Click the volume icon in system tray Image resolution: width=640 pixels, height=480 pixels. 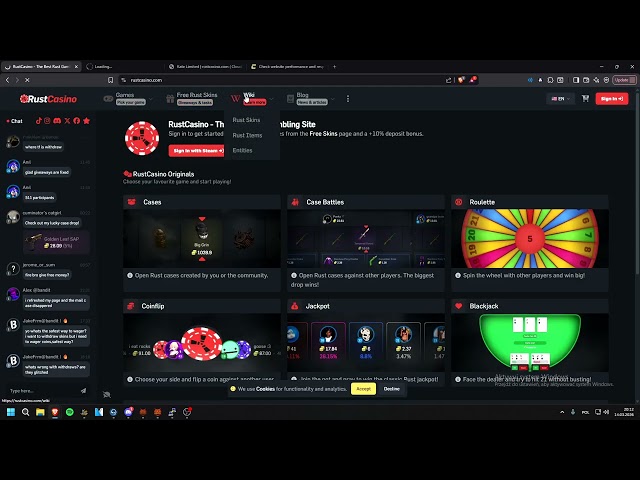pyautogui.click(x=607, y=412)
